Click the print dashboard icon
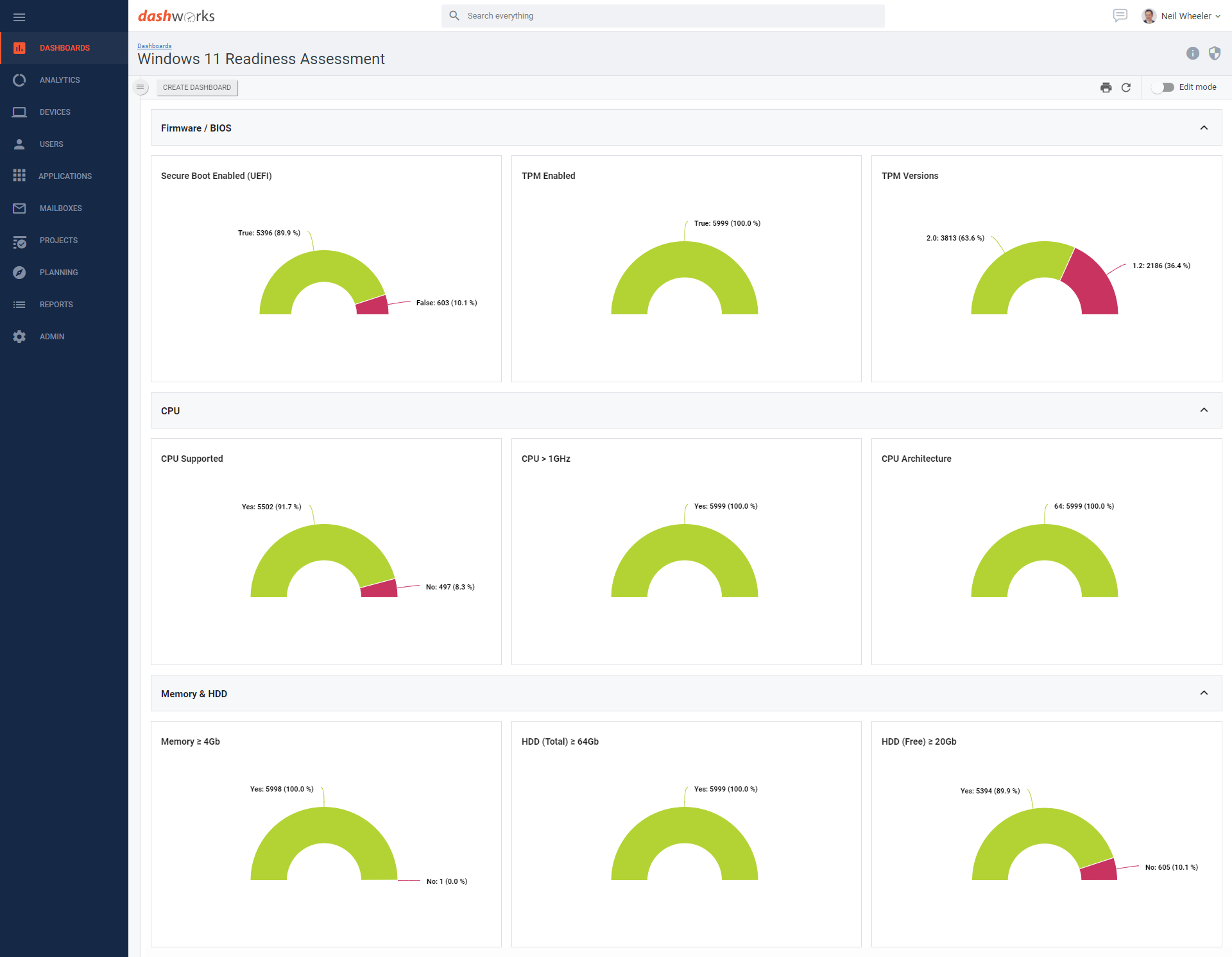 [1106, 88]
